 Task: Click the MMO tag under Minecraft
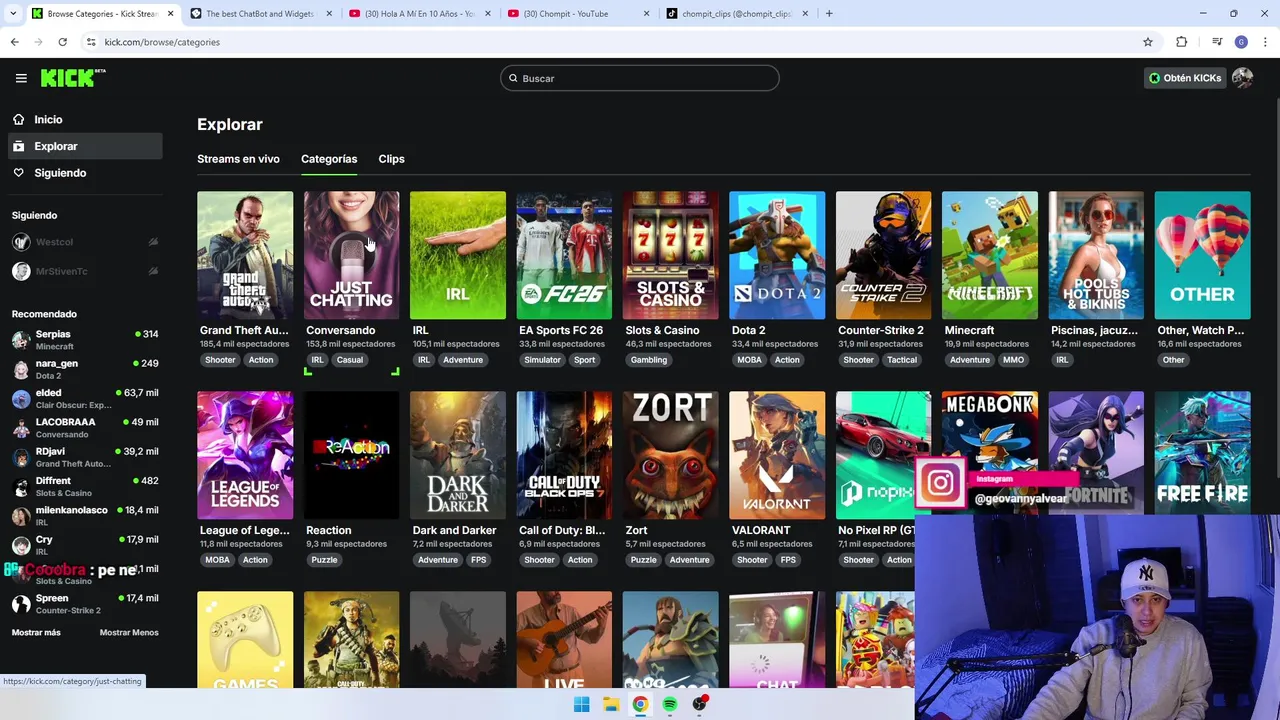point(1013,360)
